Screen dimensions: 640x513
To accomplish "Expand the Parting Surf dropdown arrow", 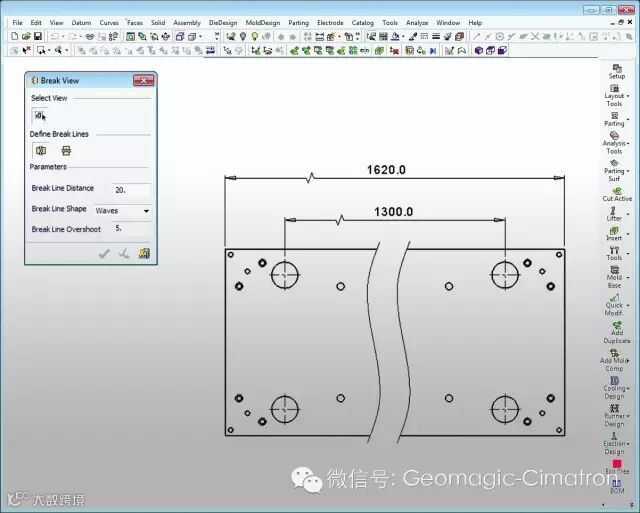I will 628,171.
